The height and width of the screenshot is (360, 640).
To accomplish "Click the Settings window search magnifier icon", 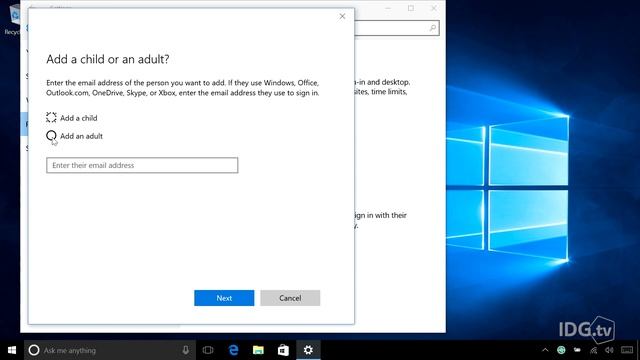I will point(433,28).
